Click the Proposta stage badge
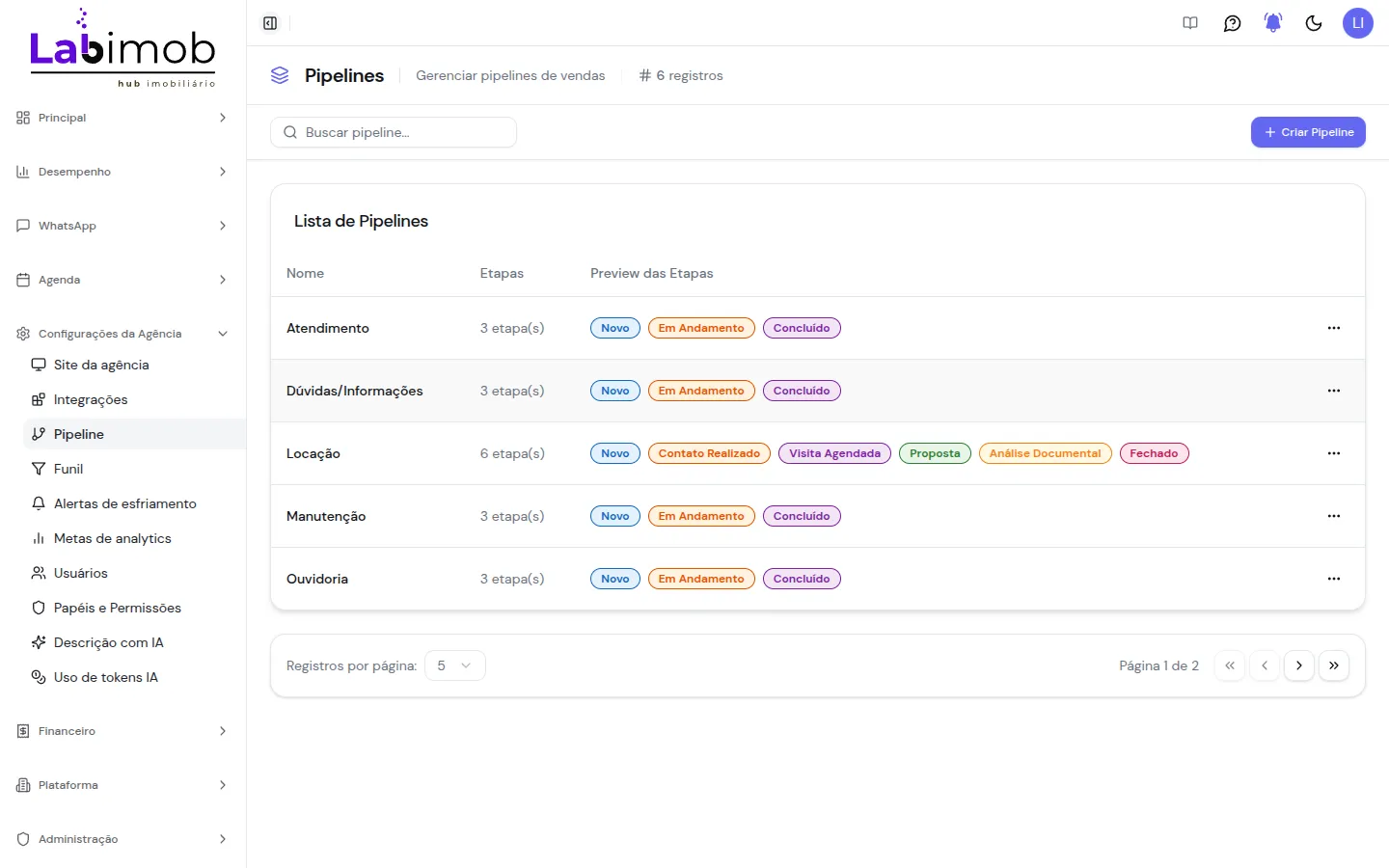 point(935,453)
